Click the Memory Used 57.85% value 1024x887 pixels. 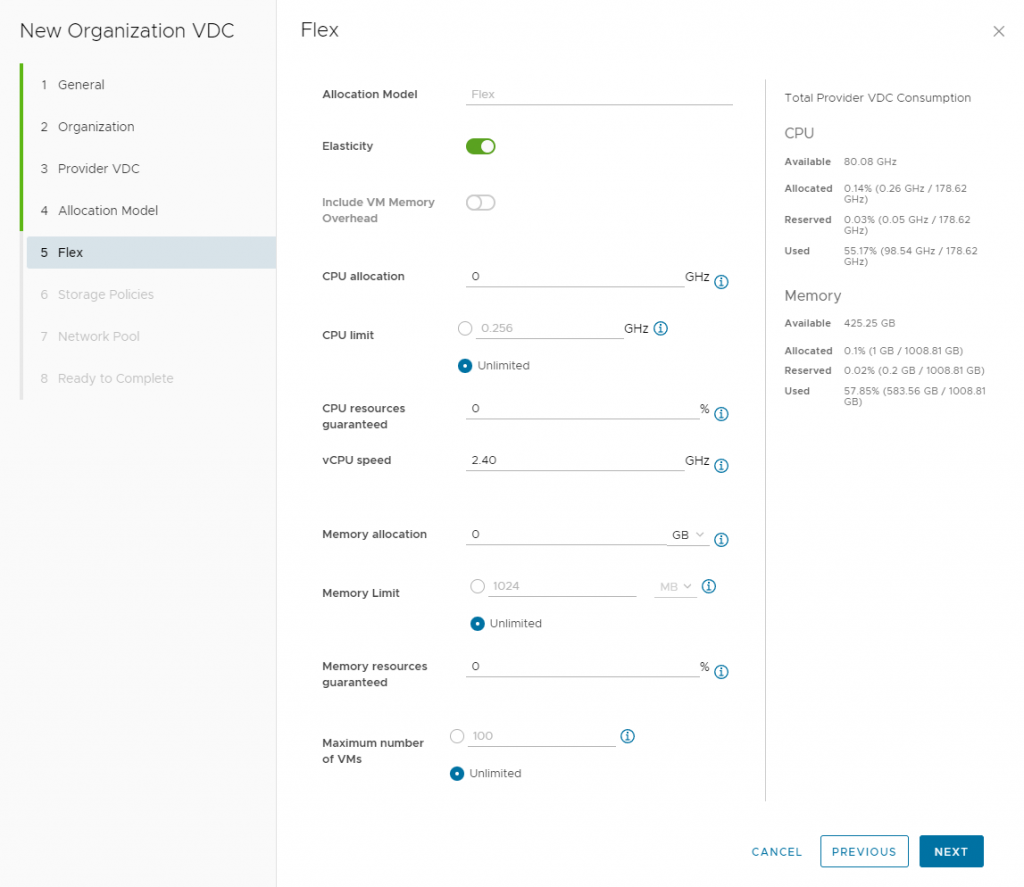click(x=914, y=396)
